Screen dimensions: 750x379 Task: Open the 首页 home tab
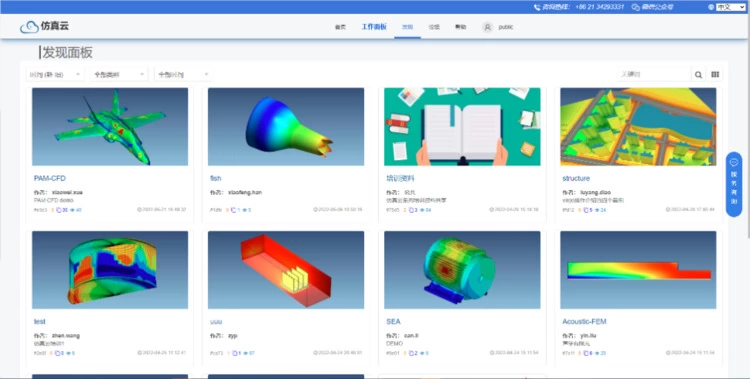pos(340,27)
